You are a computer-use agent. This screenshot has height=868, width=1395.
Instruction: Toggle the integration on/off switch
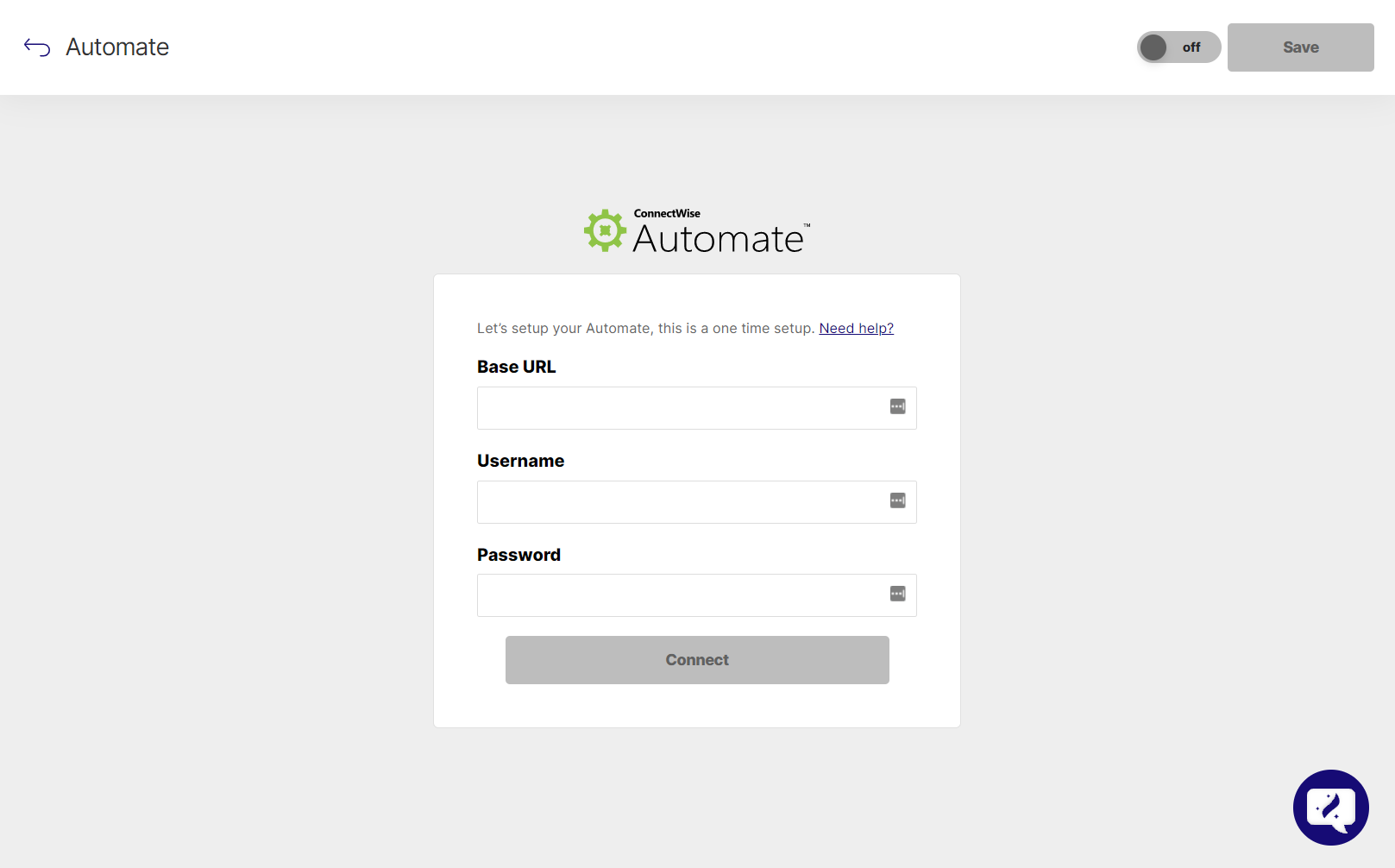(1178, 47)
